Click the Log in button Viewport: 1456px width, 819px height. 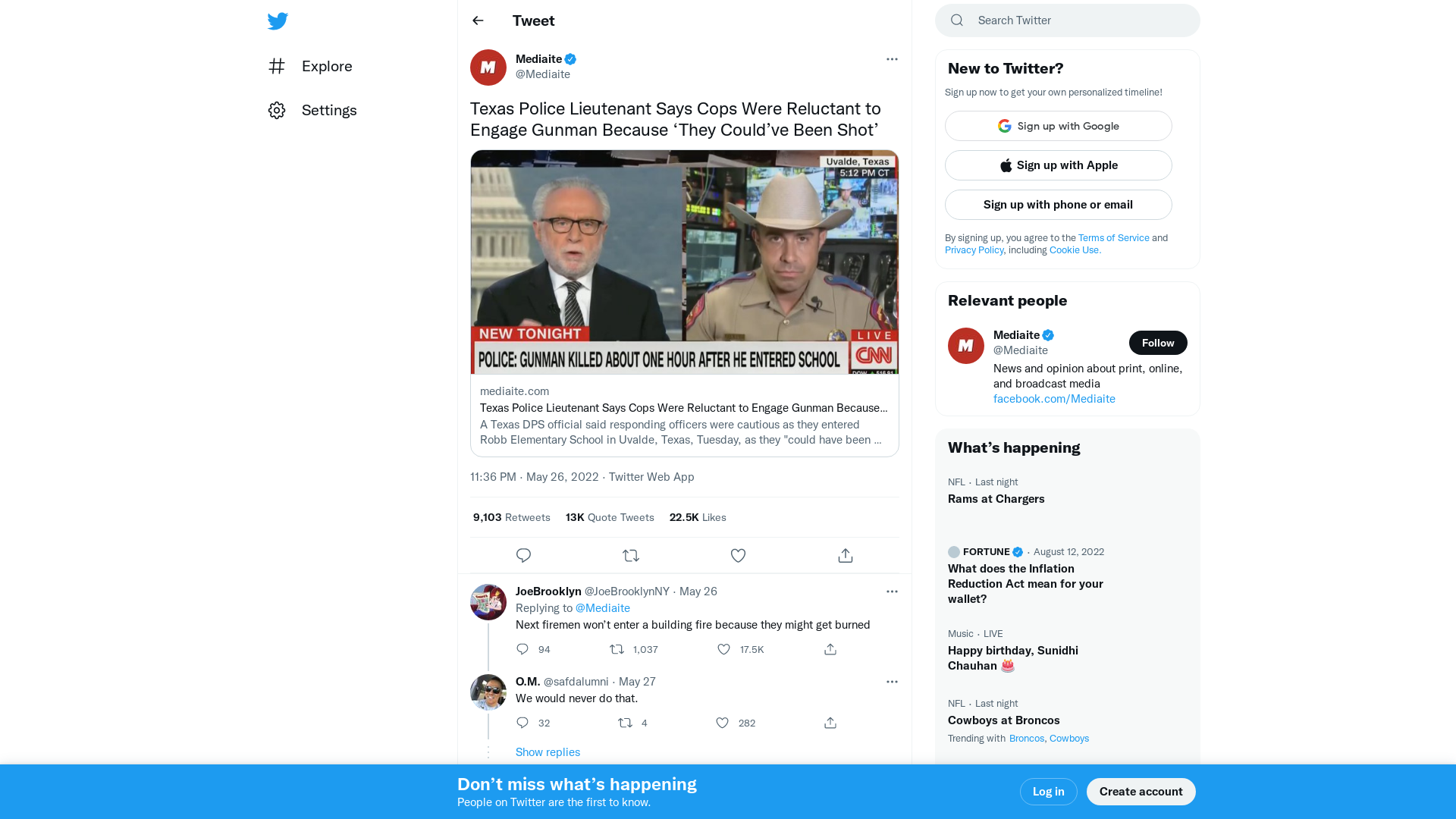pyautogui.click(x=1049, y=792)
